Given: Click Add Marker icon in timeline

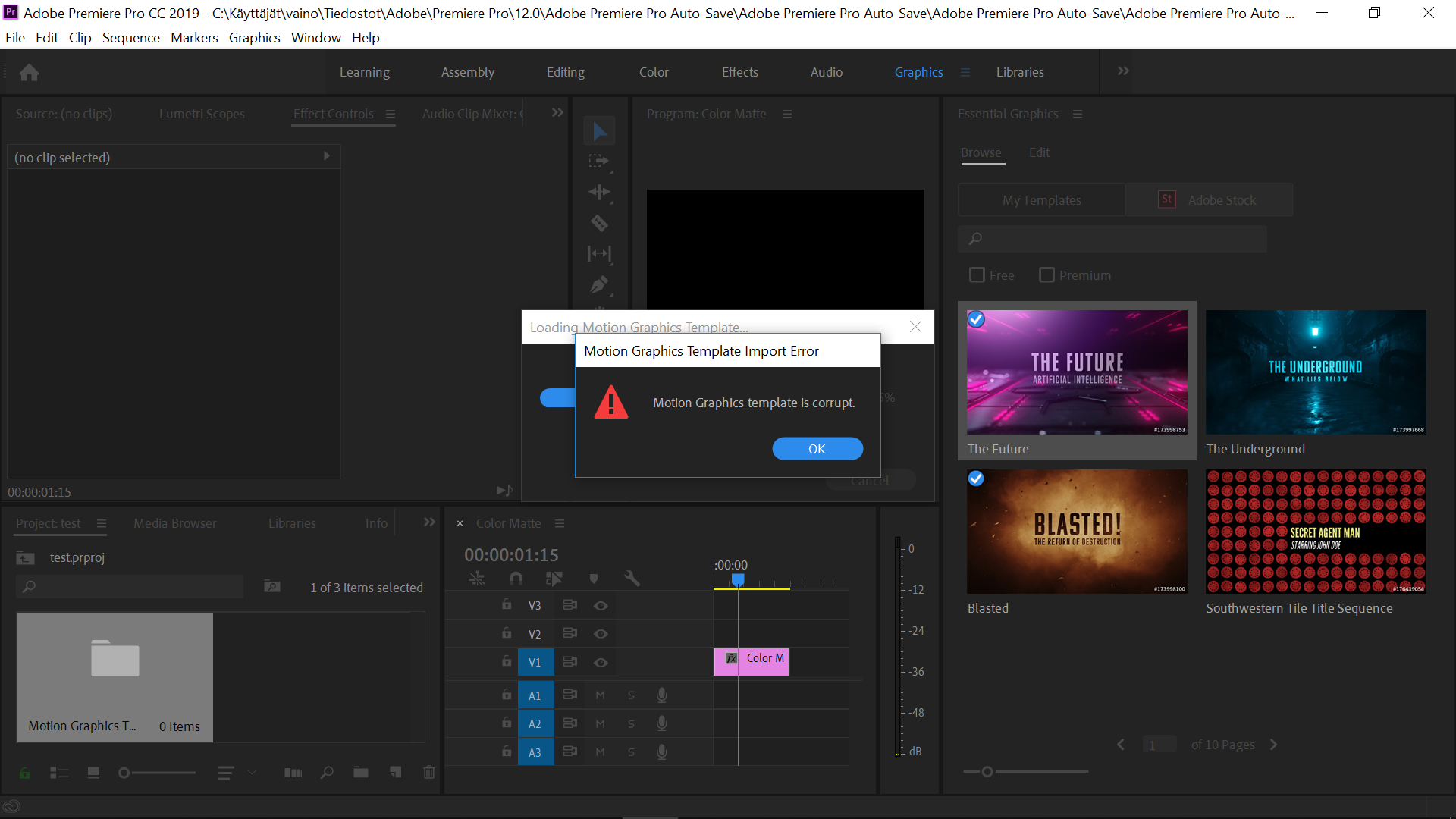Looking at the screenshot, I should (594, 579).
